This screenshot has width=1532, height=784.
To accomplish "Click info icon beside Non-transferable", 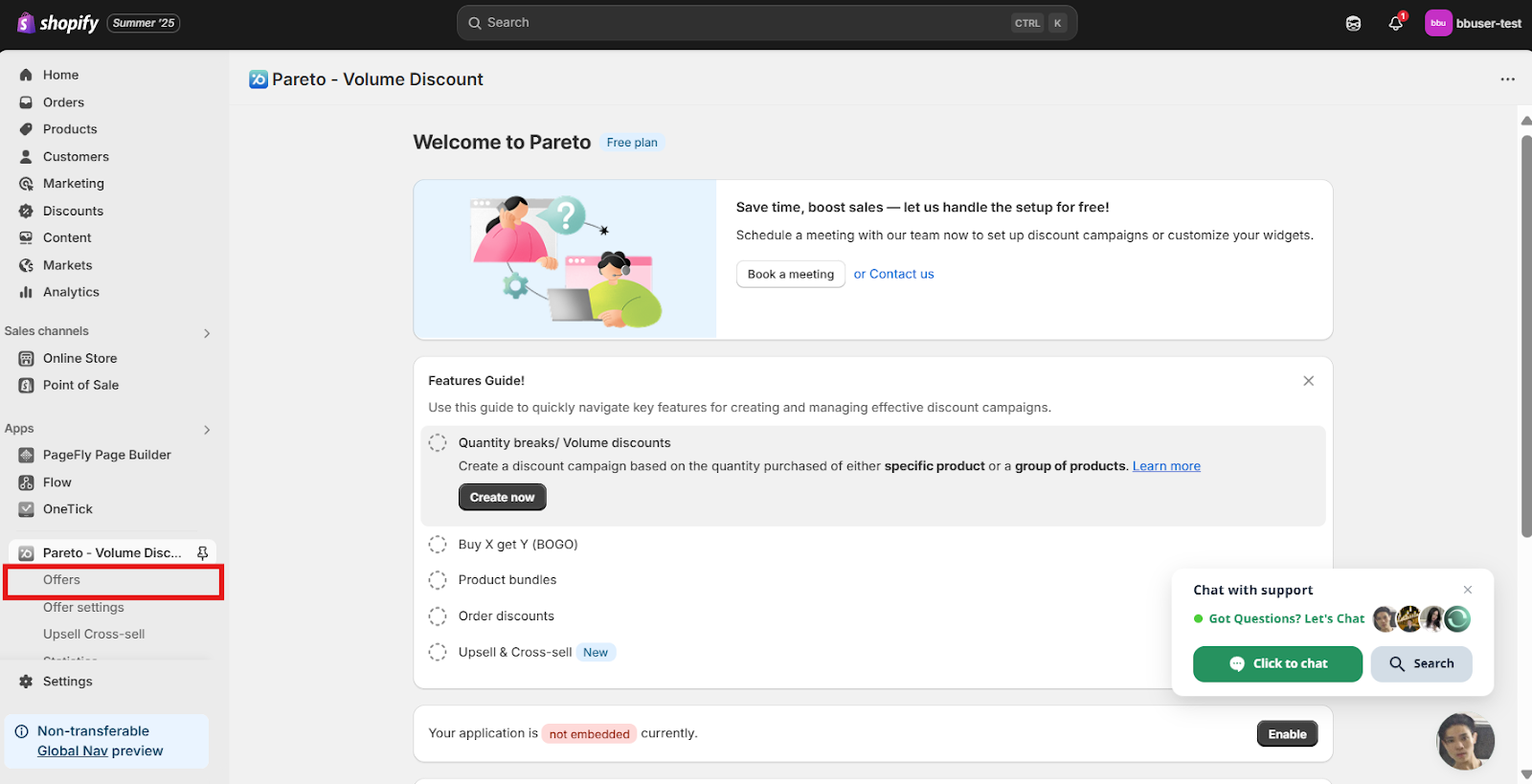I will (21, 731).
